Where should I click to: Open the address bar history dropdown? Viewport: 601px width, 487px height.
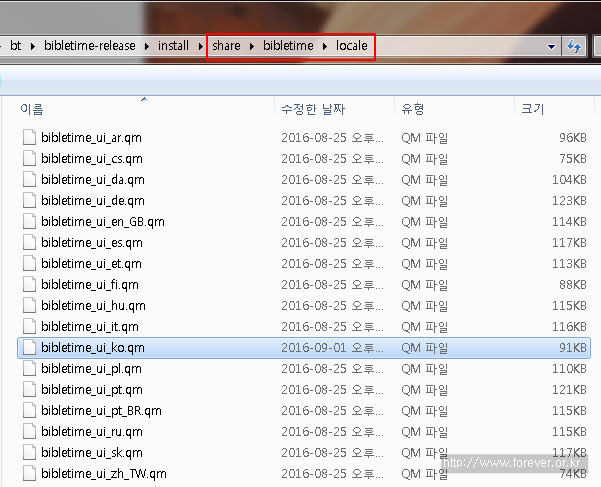click(x=552, y=47)
